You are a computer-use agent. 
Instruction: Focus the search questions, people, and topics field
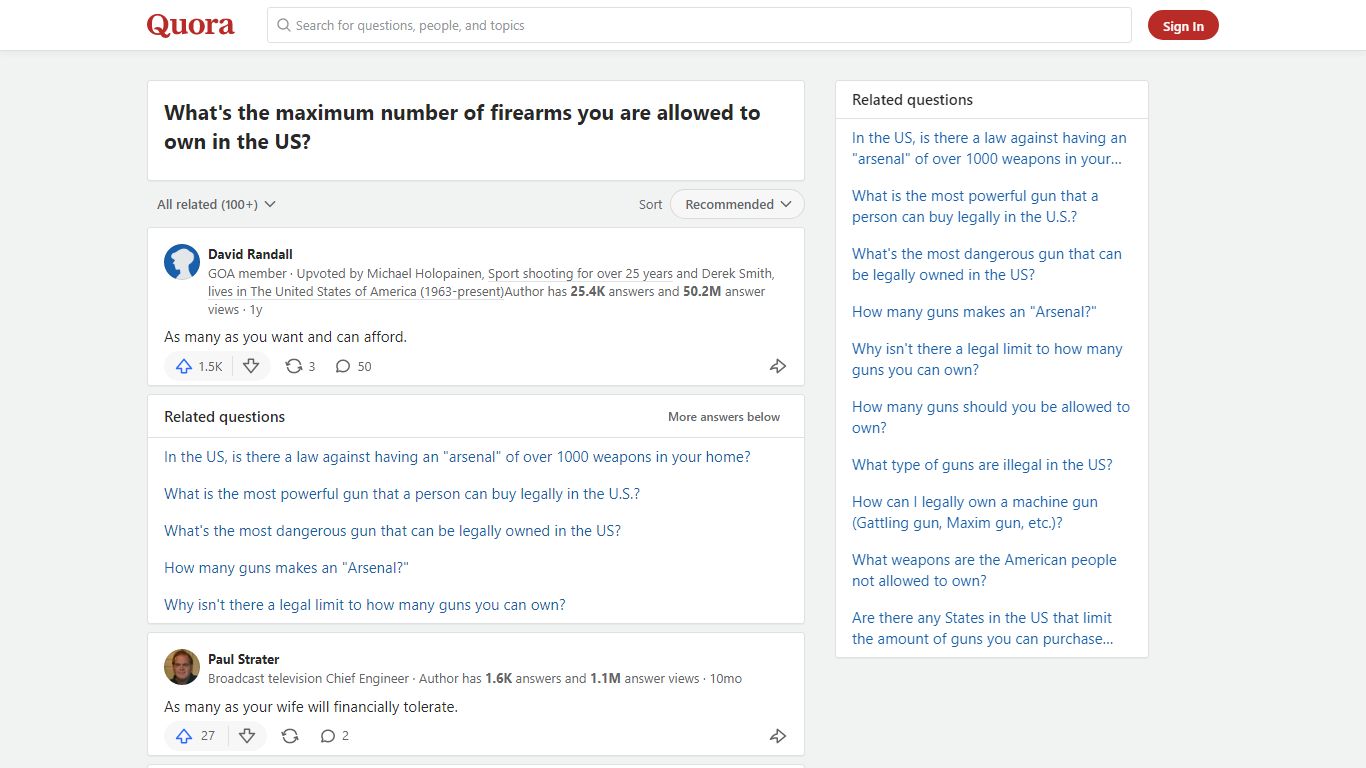699,25
